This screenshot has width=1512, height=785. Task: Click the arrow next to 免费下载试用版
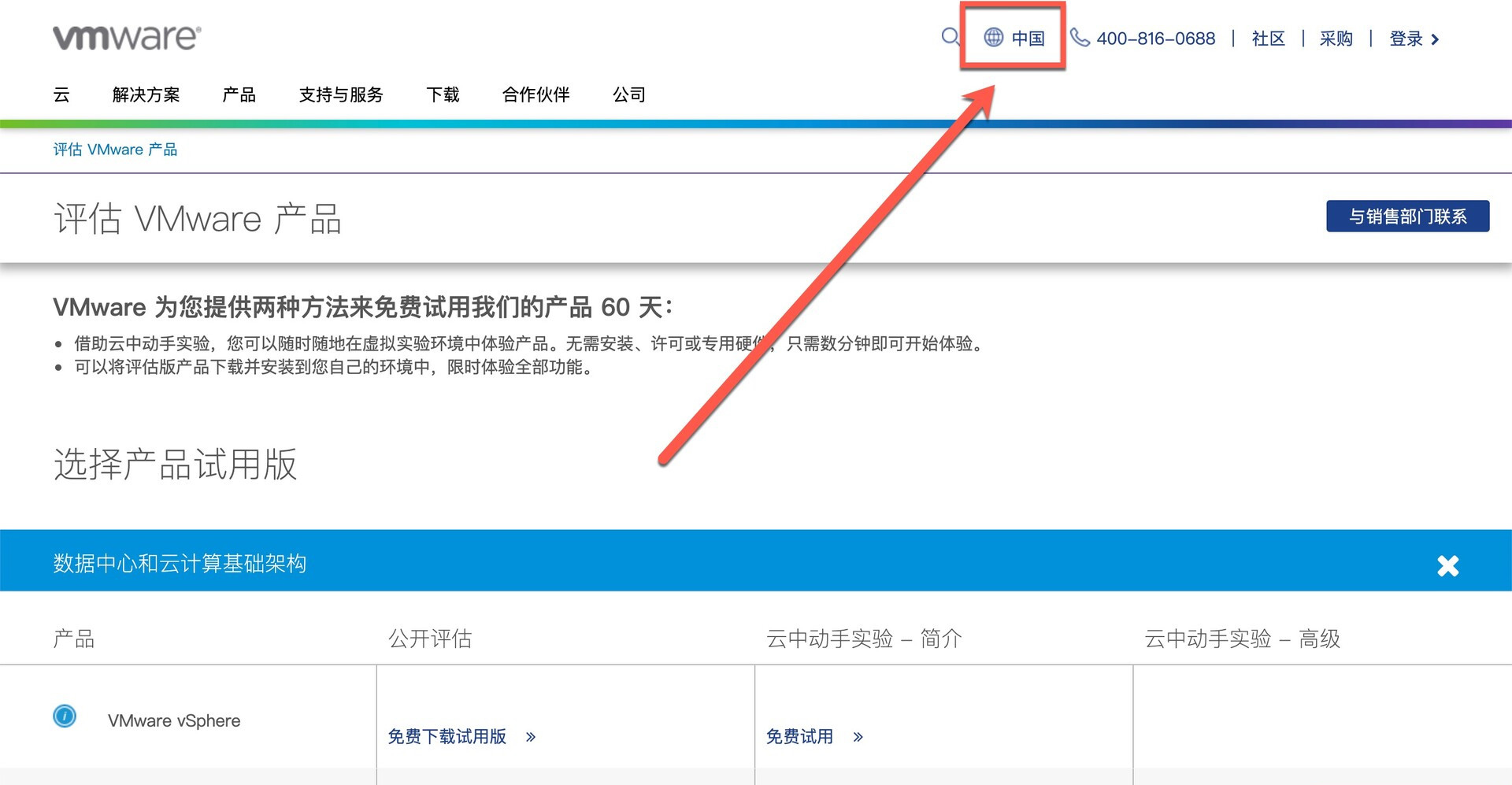tap(531, 737)
